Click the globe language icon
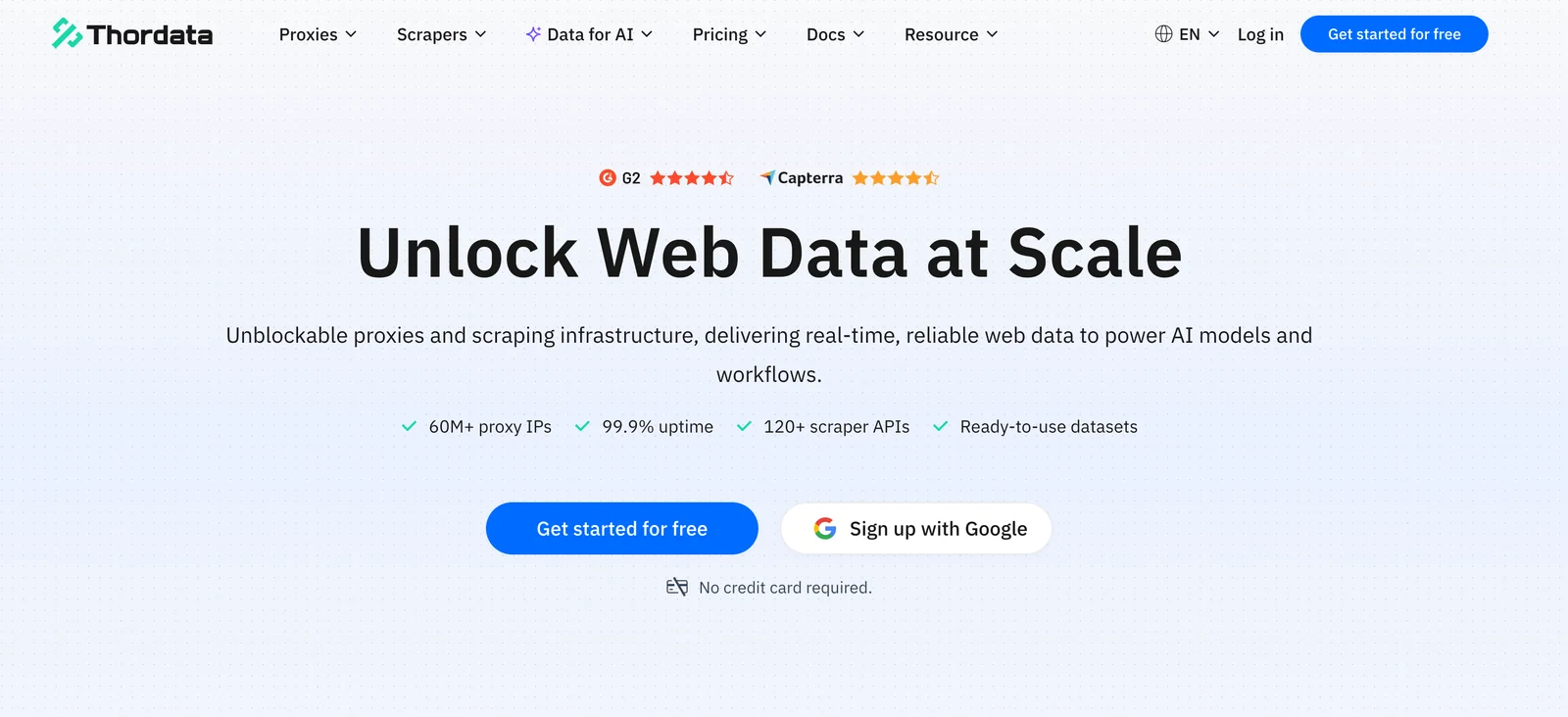The height and width of the screenshot is (717, 1568). 1163,34
